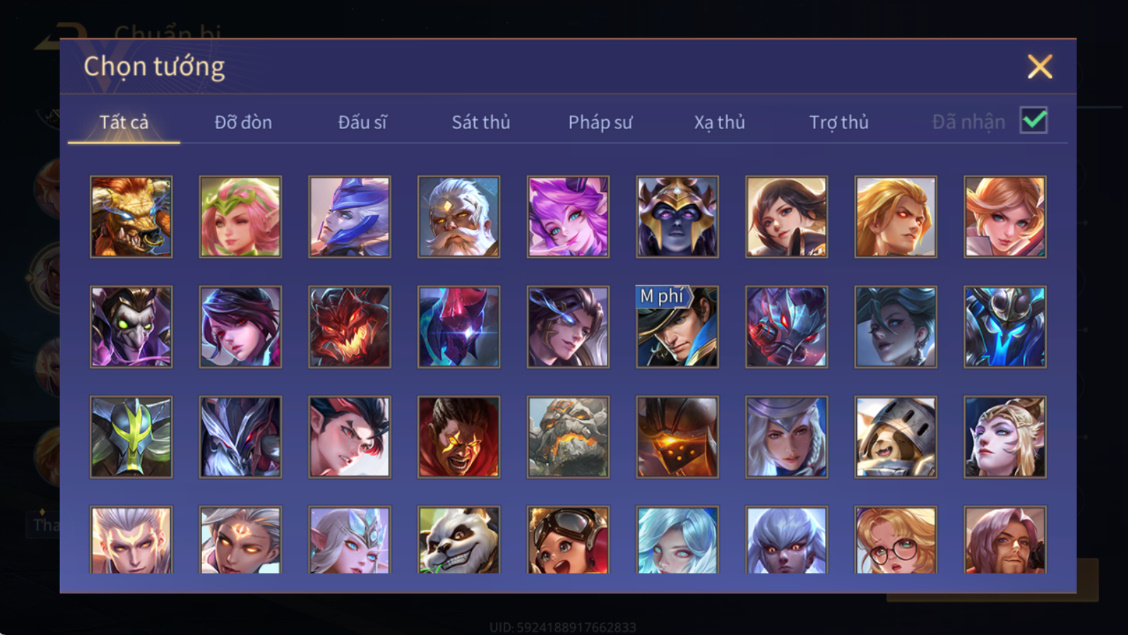Open the 'Sát thủ' tab
Image resolution: width=1128 pixels, height=635 pixels.
(481, 122)
